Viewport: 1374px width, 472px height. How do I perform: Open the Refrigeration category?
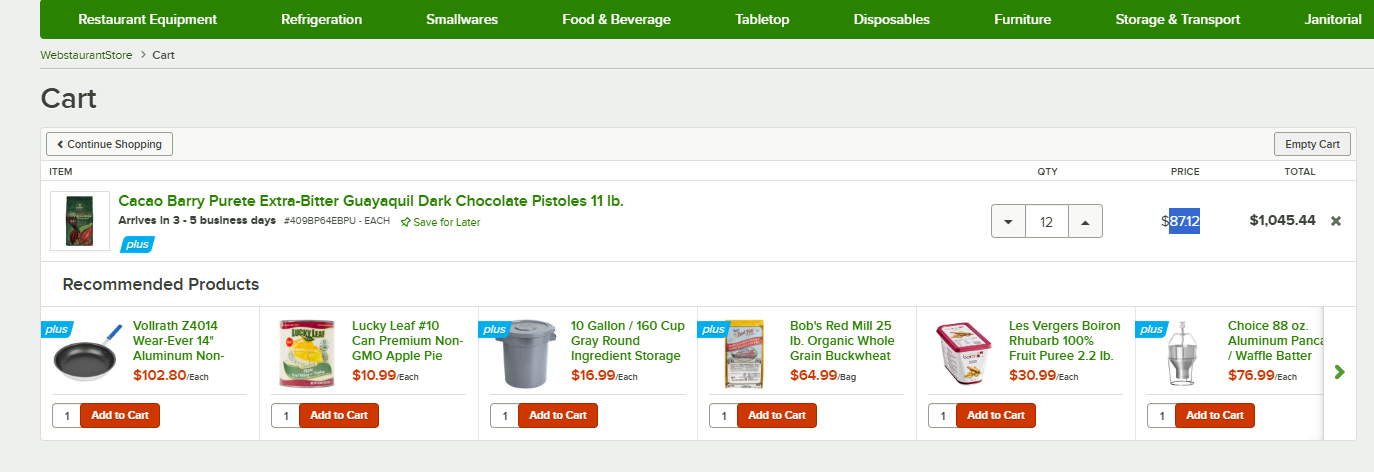[x=321, y=19]
